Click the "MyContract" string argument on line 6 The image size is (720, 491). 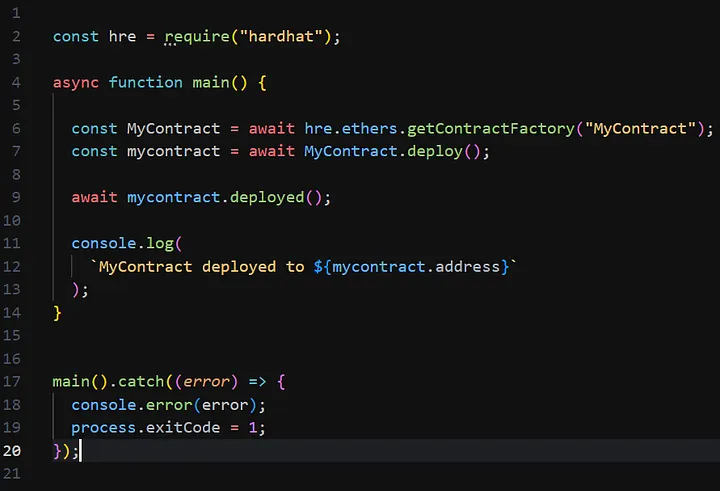click(x=640, y=128)
